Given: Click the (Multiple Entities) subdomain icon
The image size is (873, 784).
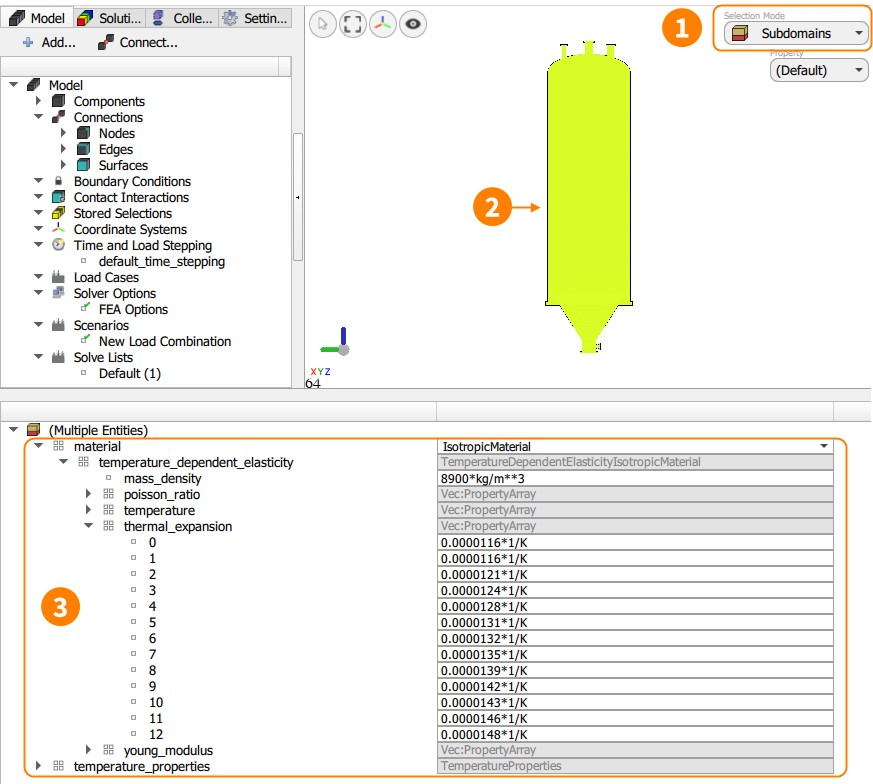Looking at the screenshot, I should click(33, 430).
